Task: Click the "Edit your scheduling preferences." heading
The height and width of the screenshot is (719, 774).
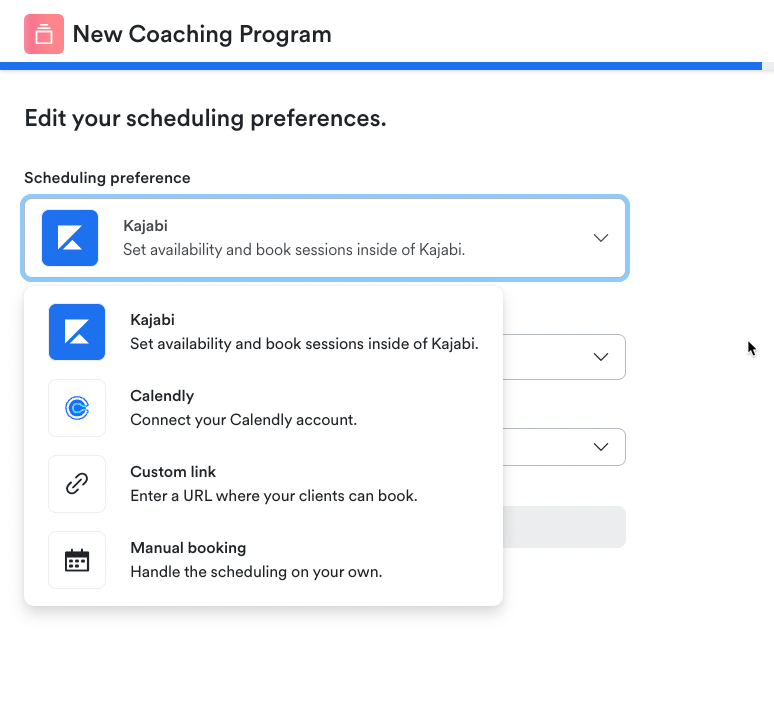Action: click(205, 118)
